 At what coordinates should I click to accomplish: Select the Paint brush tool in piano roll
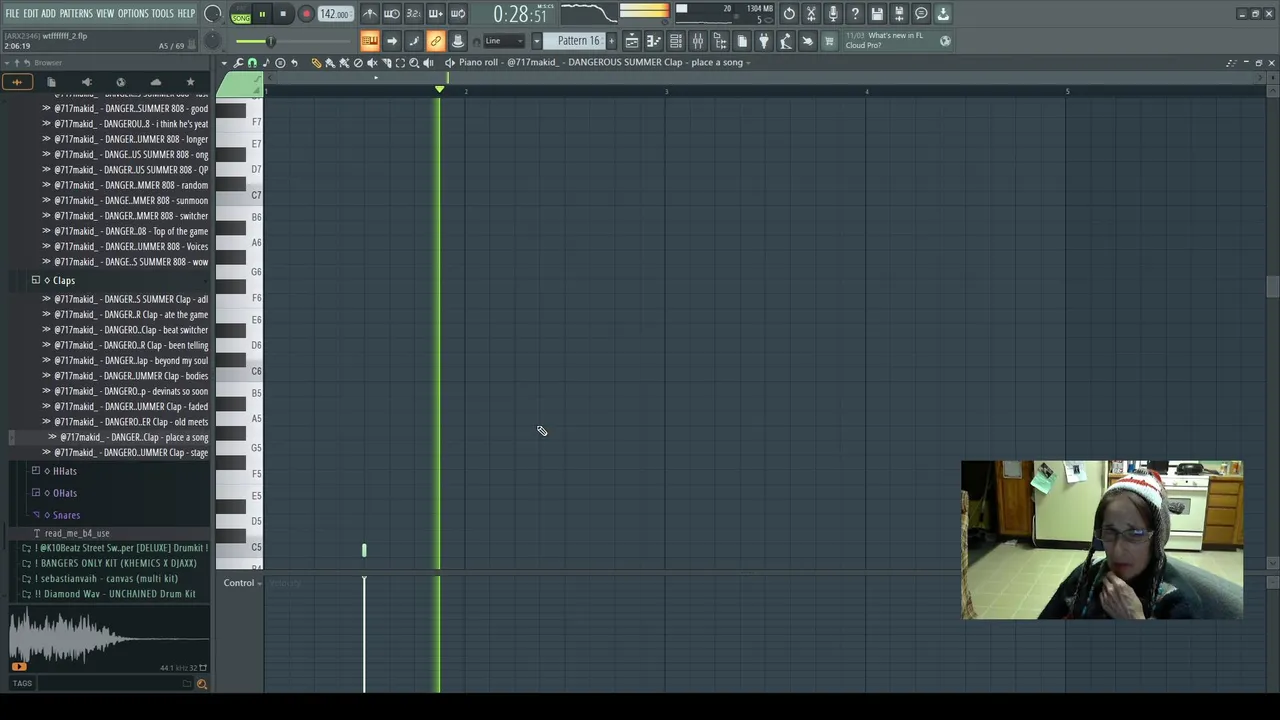tap(330, 62)
